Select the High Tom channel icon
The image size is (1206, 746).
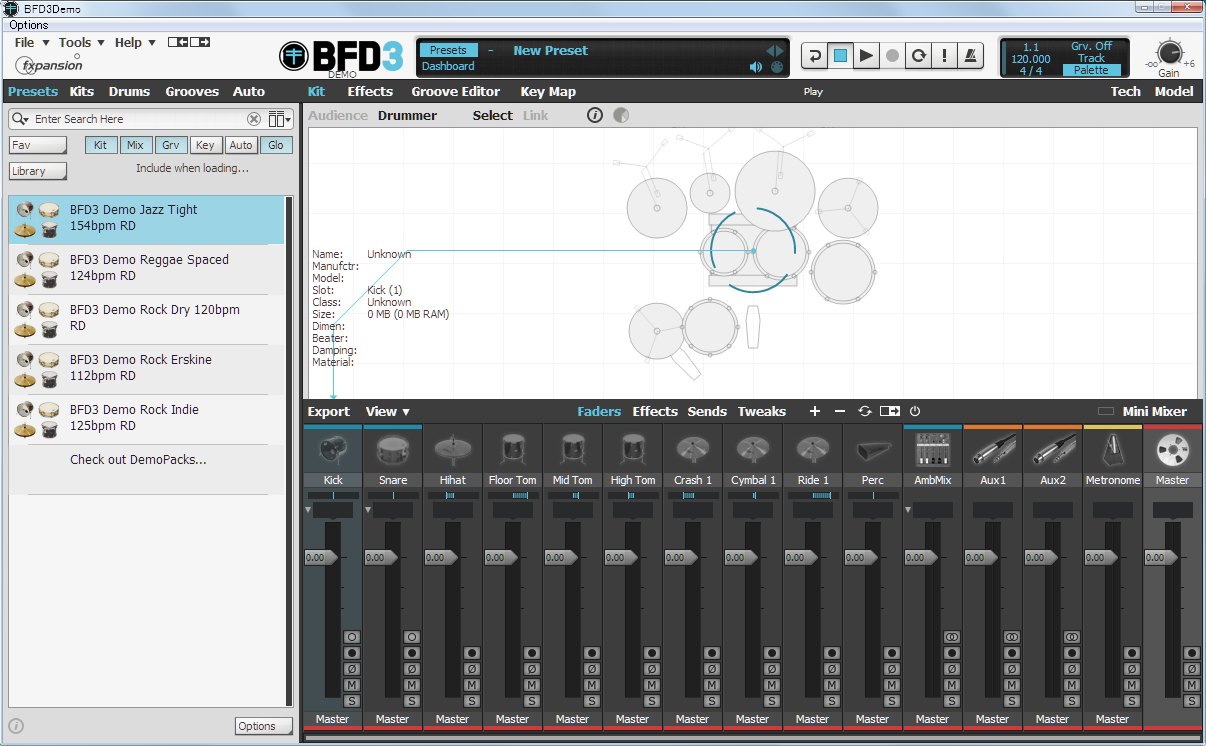pos(632,451)
